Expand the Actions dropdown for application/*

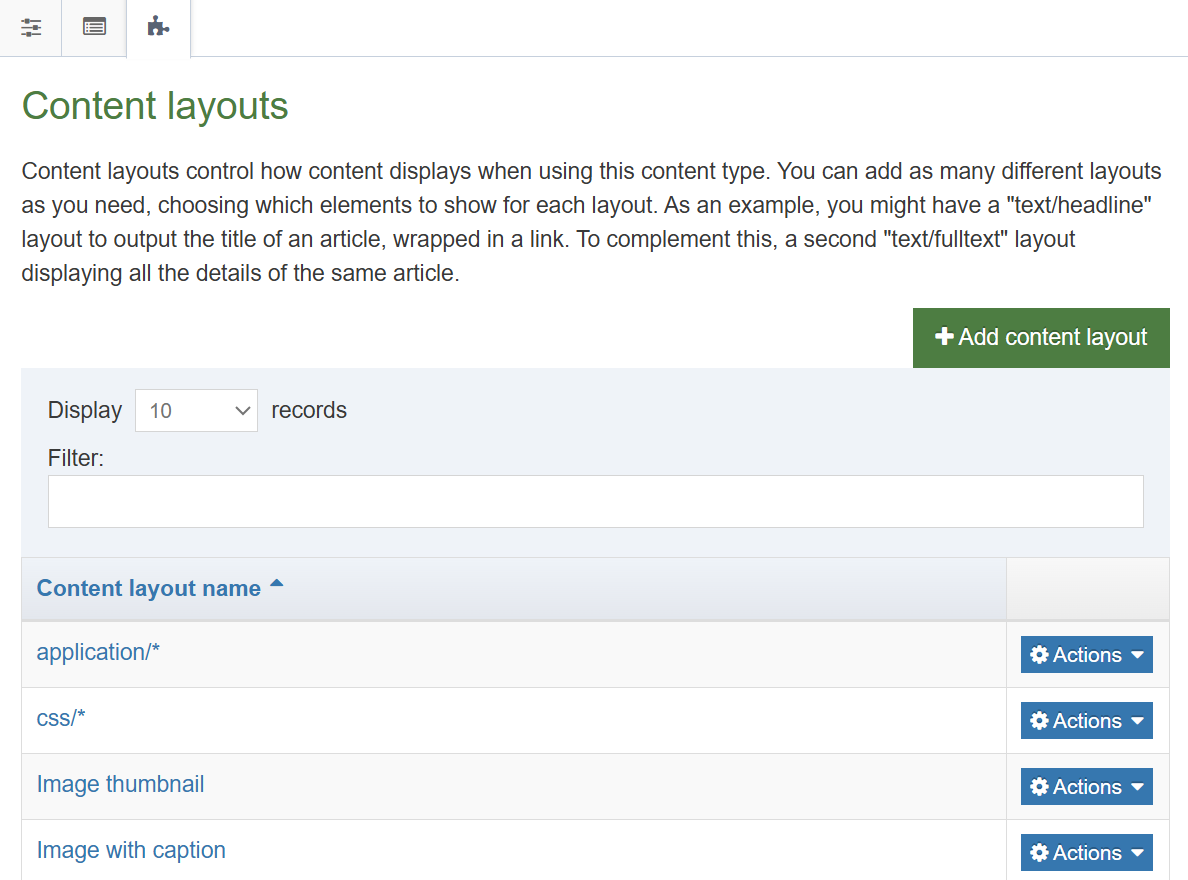(x=1086, y=654)
